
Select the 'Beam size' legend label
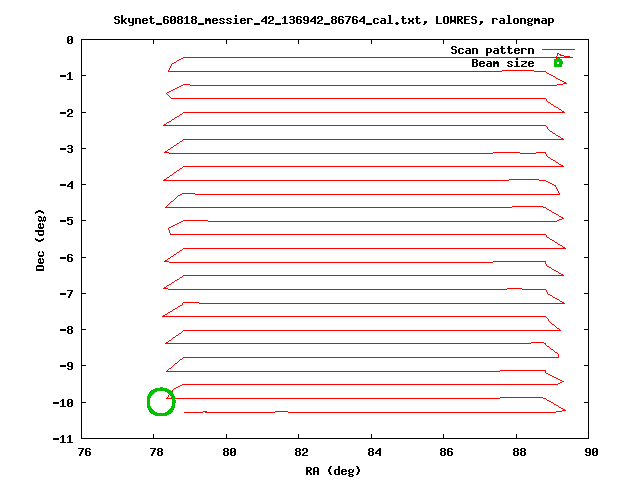[503, 64]
